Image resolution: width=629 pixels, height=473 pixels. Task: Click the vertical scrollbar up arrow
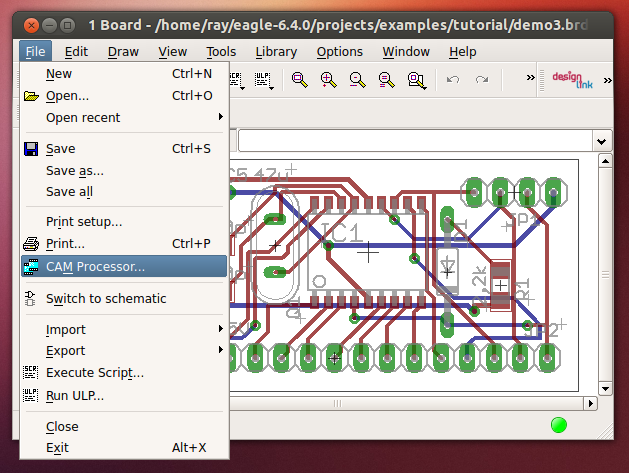coord(605,161)
